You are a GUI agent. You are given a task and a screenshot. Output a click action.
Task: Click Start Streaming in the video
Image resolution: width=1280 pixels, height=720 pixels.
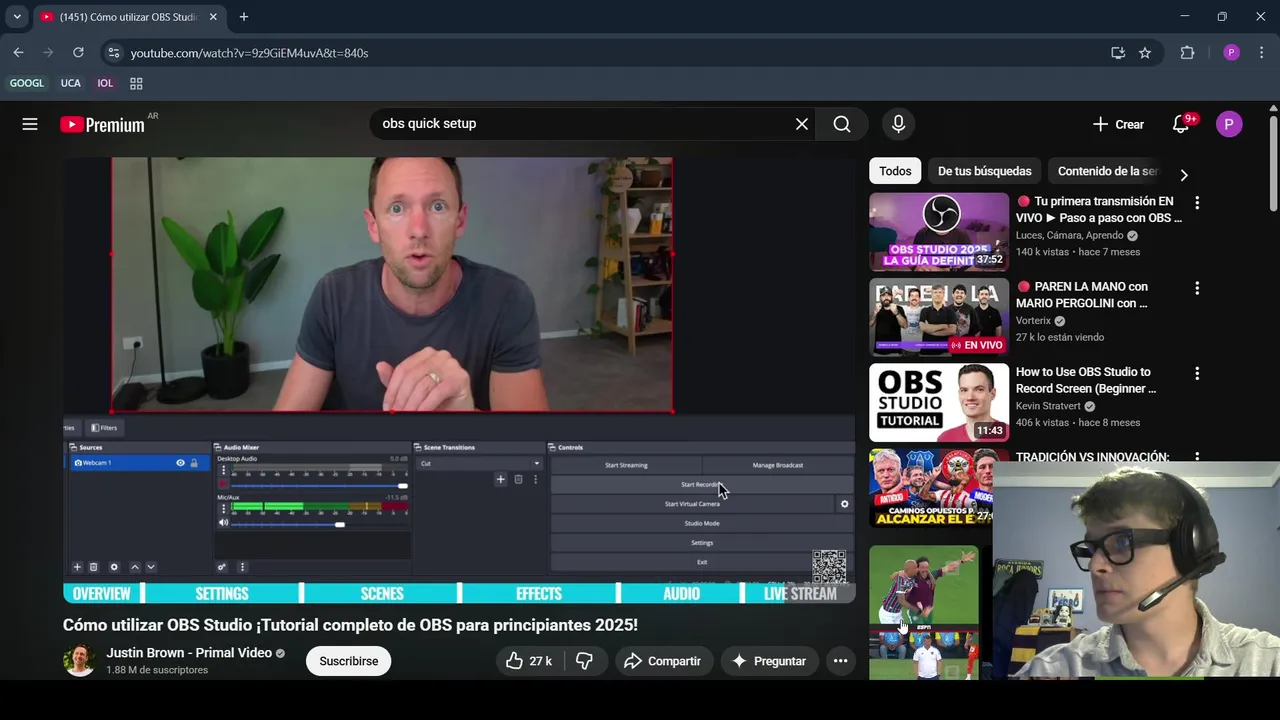(626, 465)
